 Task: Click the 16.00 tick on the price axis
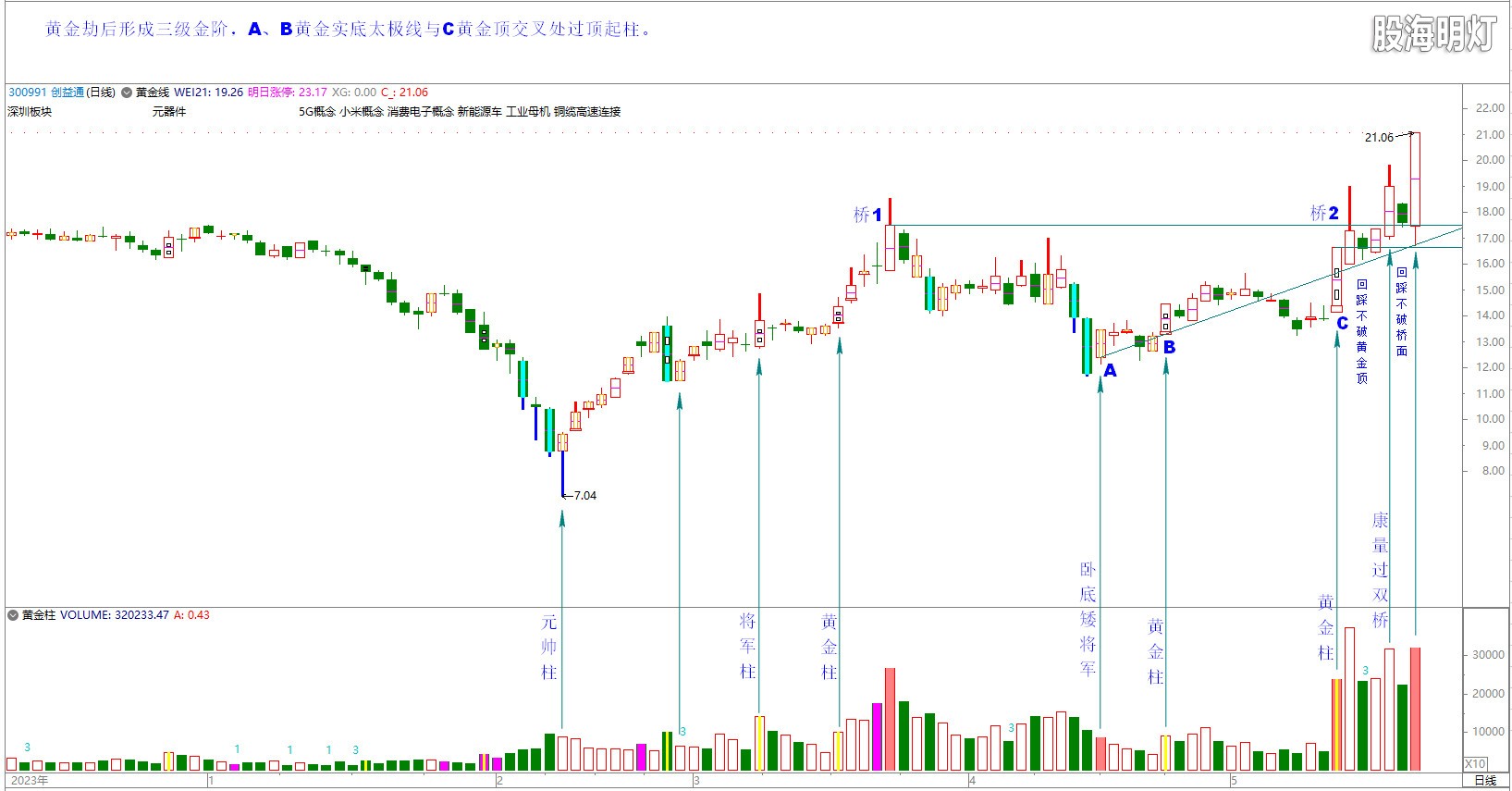pyautogui.click(x=1490, y=264)
